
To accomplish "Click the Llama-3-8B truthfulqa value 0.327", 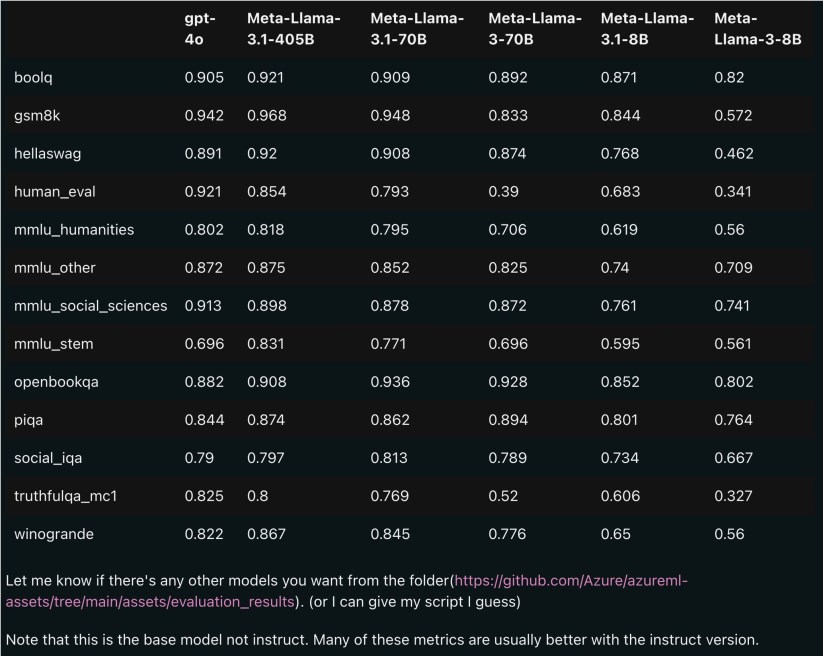I will click(733, 496).
